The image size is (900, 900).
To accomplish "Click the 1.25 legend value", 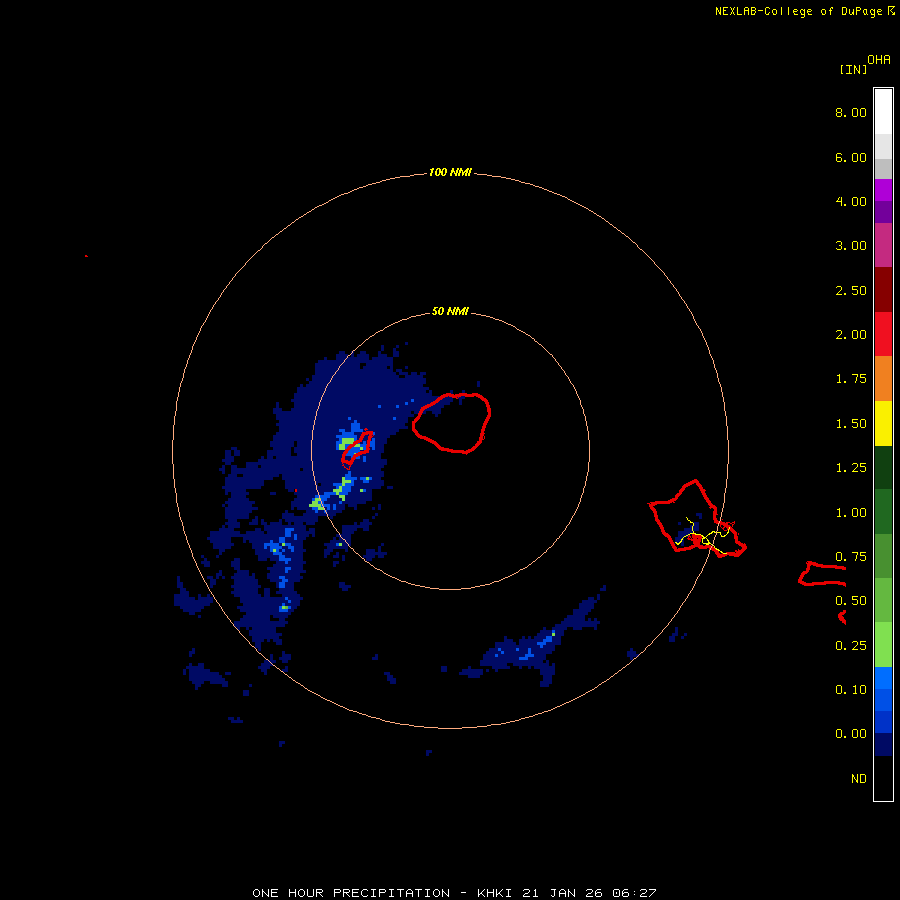I will click(x=851, y=468).
